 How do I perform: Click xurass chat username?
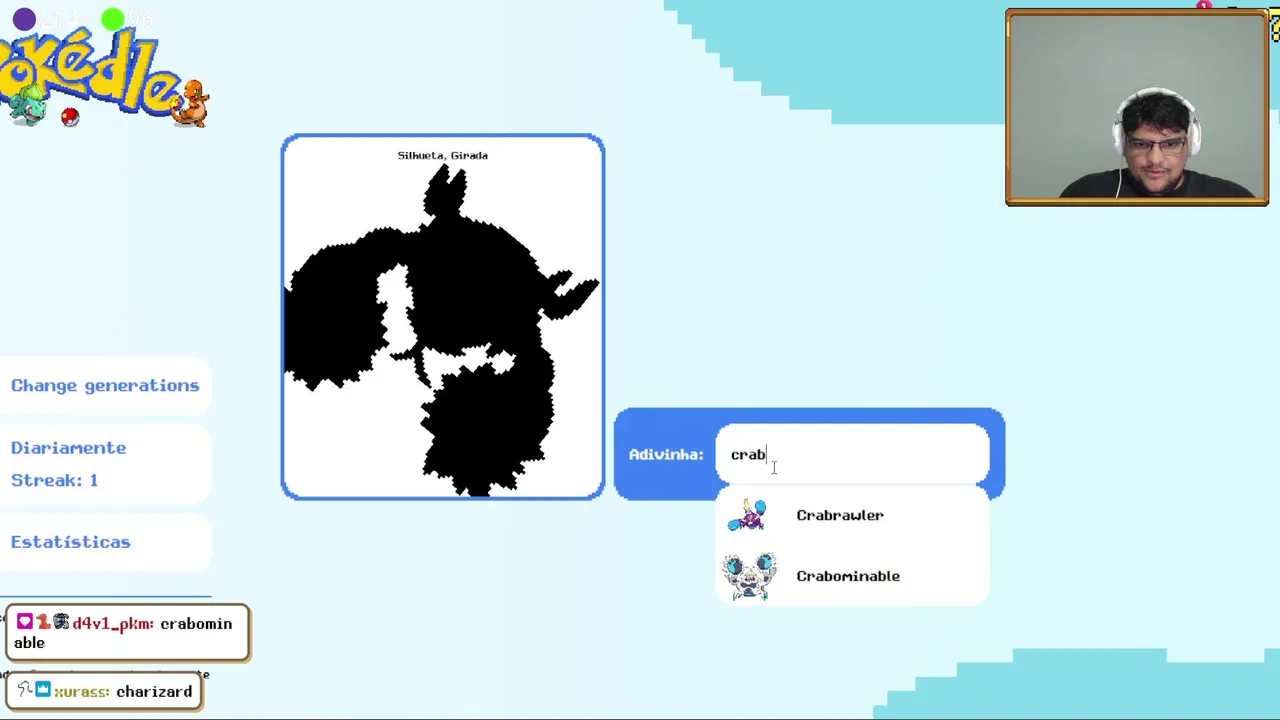pos(82,692)
